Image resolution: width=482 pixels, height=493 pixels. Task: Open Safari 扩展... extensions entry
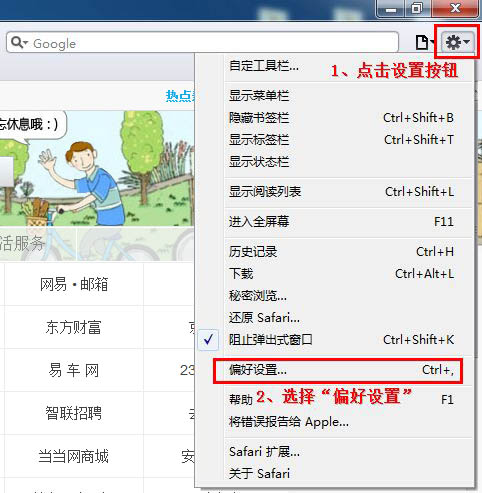(335, 452)
